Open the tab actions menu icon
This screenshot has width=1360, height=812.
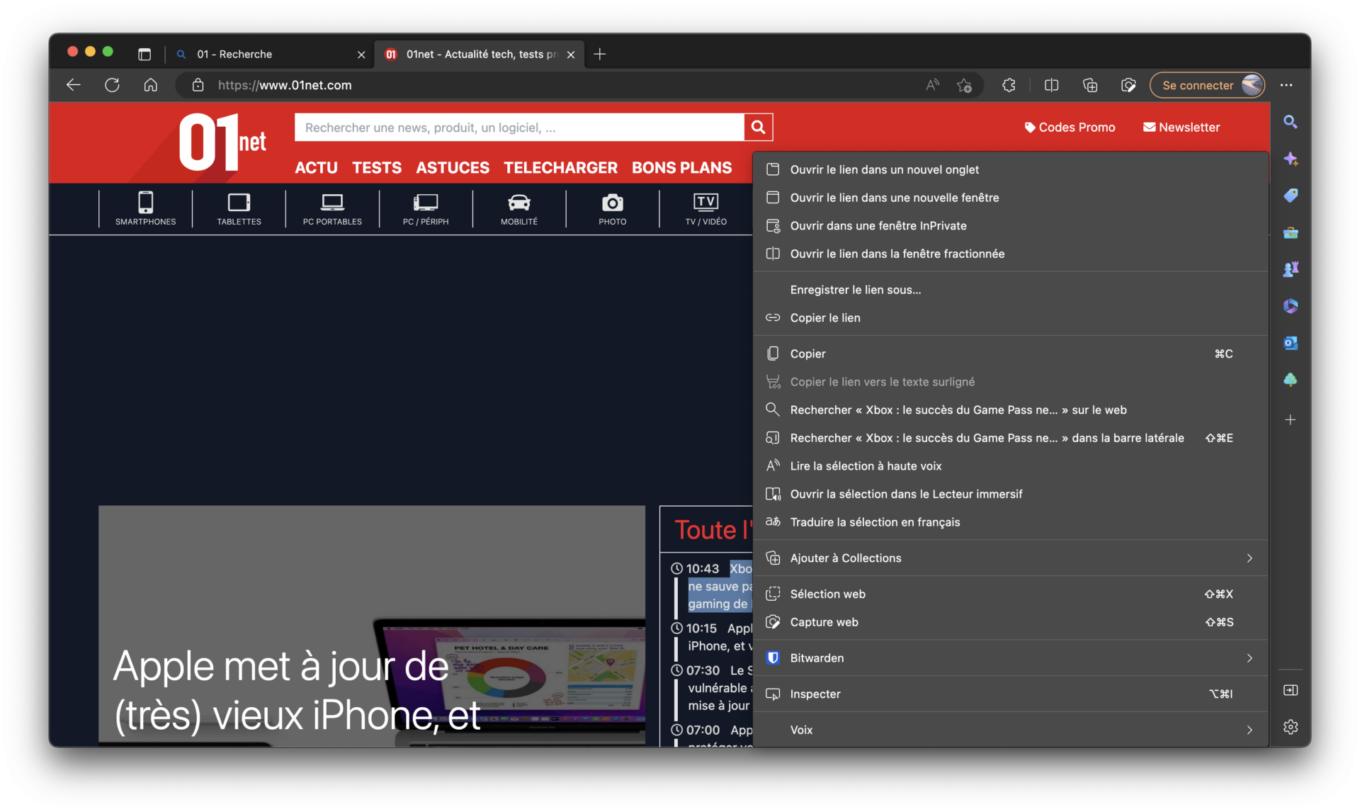[144, 54]
